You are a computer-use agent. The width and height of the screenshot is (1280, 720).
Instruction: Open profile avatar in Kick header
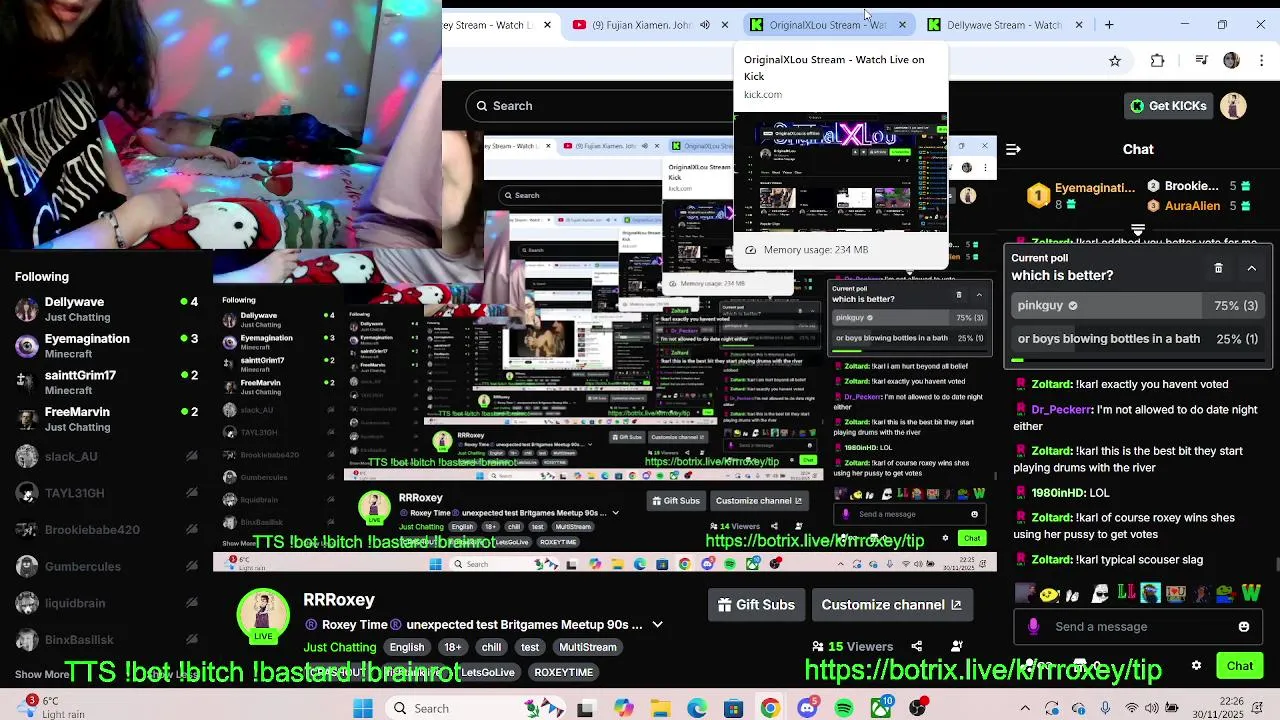1233,106
